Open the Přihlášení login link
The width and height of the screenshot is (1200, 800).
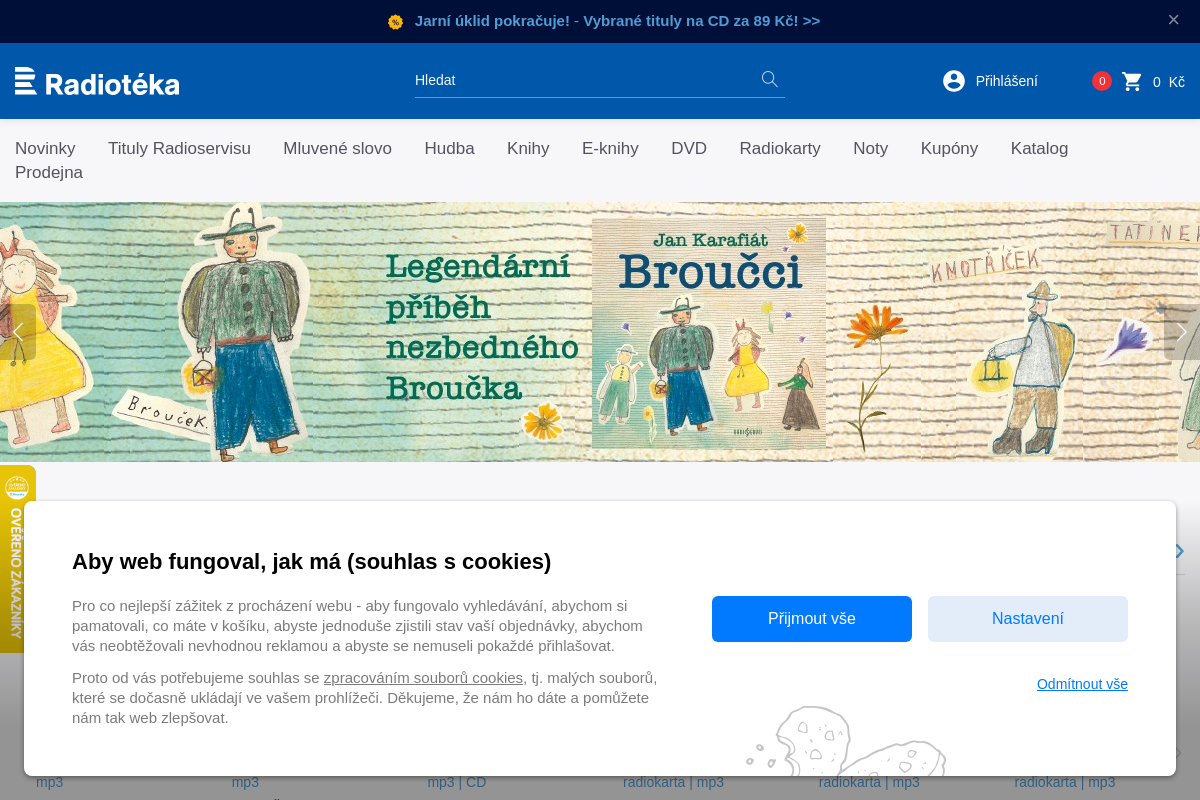[x=1006, y=81]
